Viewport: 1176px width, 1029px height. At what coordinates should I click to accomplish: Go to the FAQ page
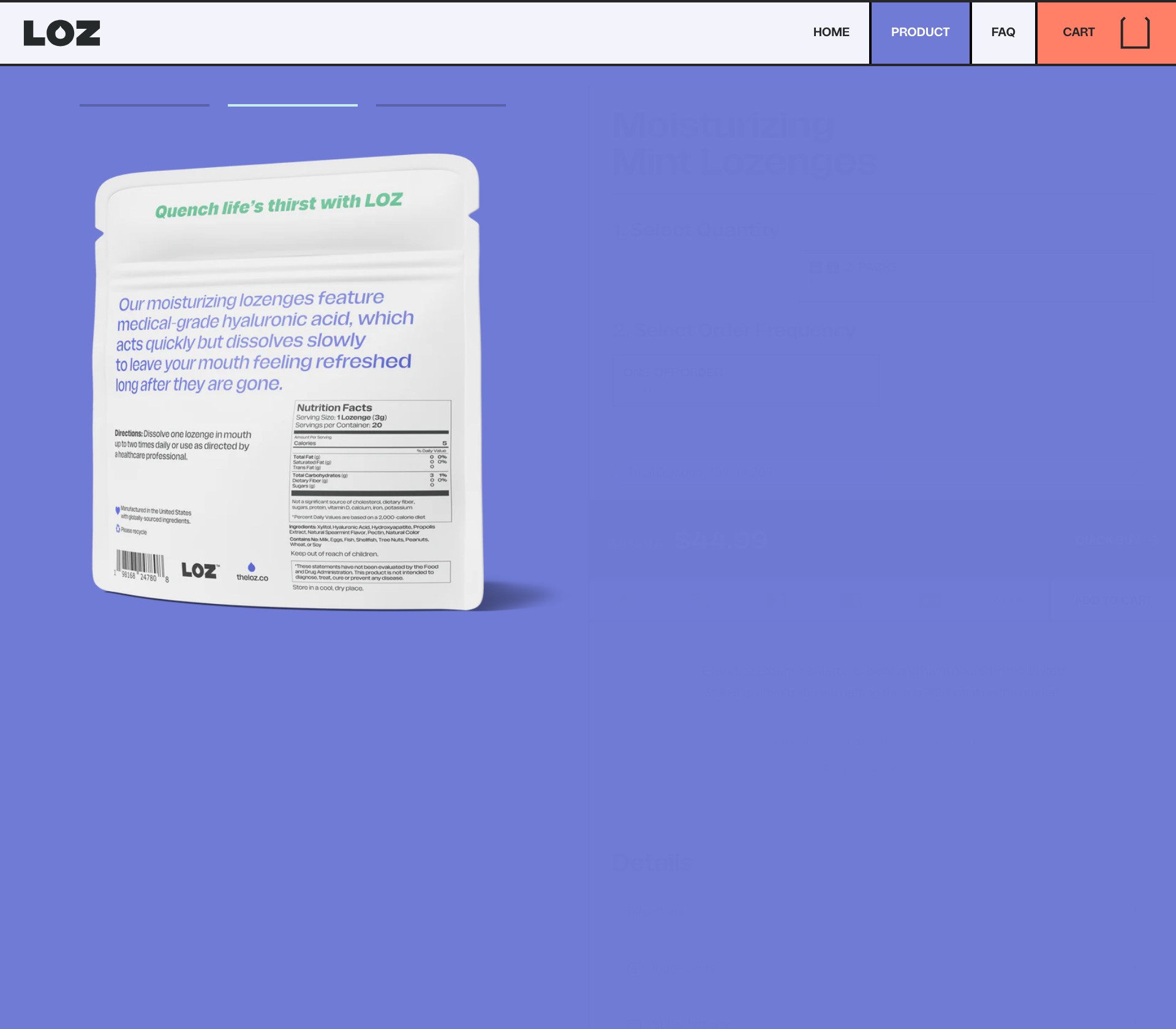tap(1003, 32)
